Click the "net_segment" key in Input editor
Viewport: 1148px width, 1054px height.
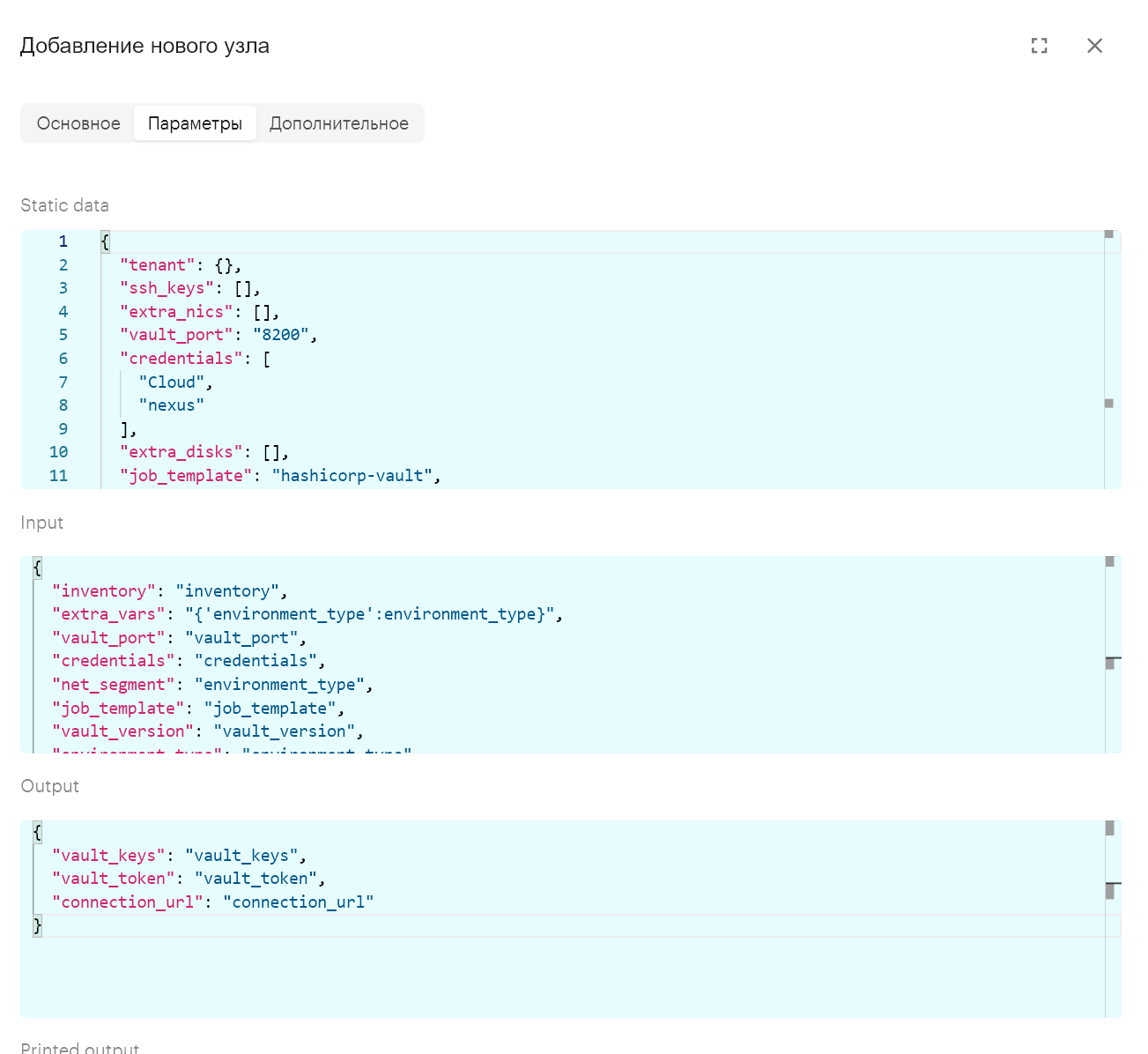pyautogui.click(x=114, y=685)
